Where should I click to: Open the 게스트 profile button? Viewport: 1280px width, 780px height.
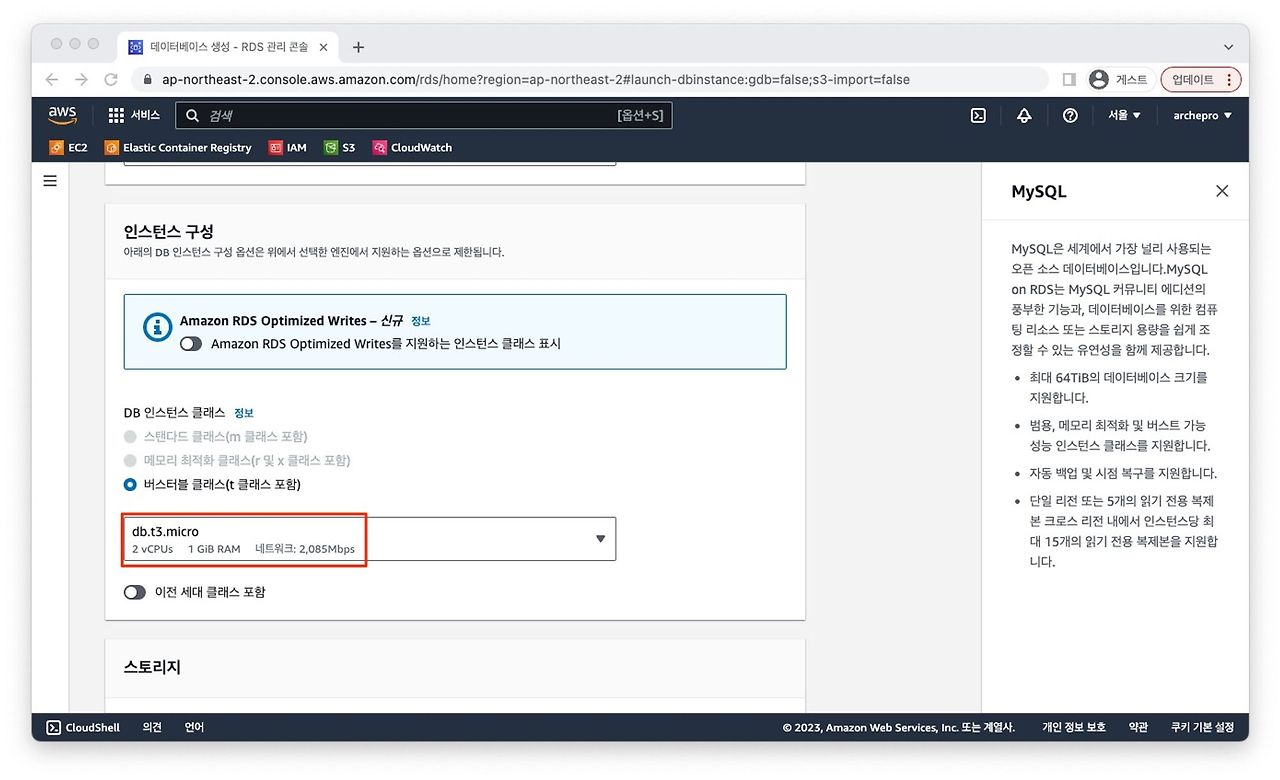[1119, 80]
